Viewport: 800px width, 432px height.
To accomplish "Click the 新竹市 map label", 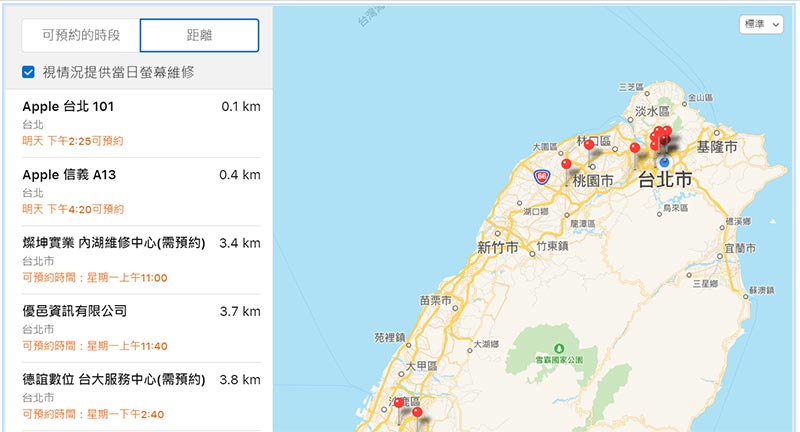I will [497, 248].
